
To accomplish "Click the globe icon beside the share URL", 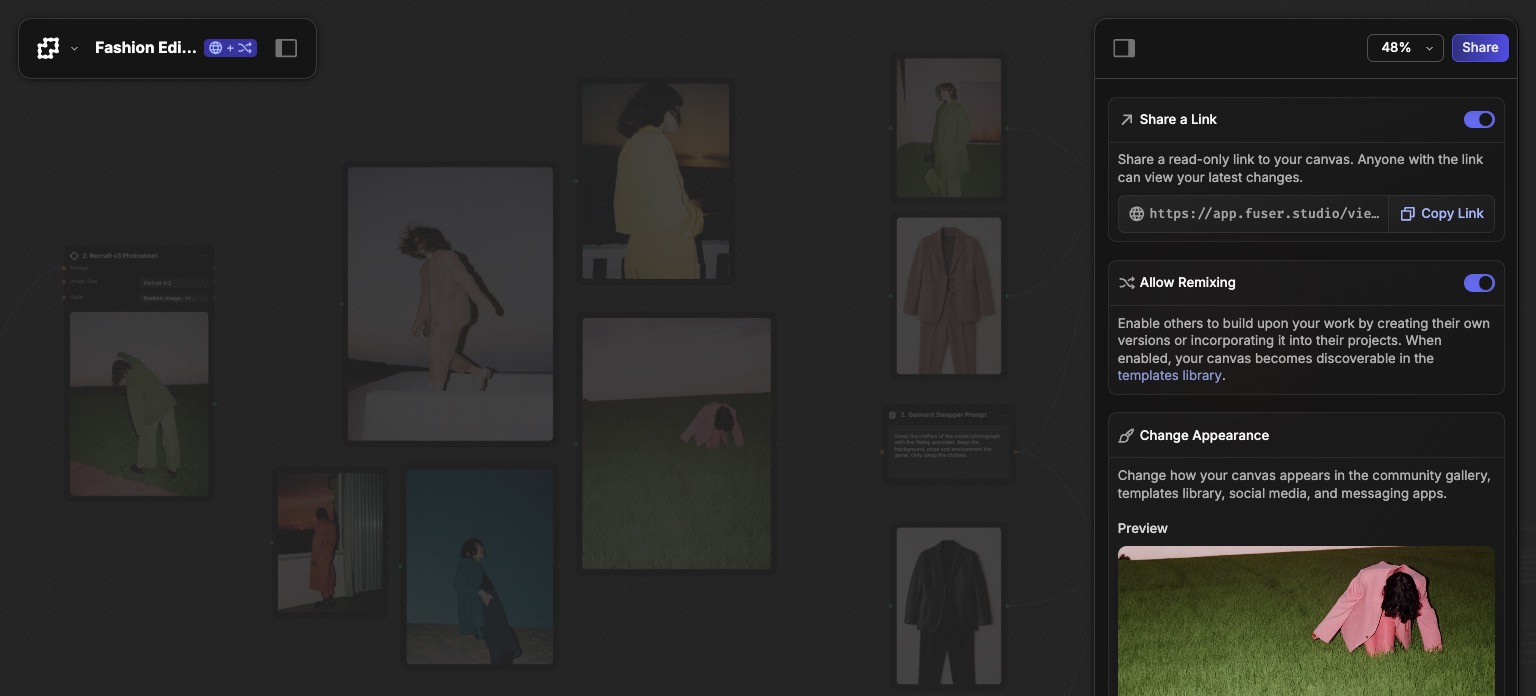I will [1136, 214].
